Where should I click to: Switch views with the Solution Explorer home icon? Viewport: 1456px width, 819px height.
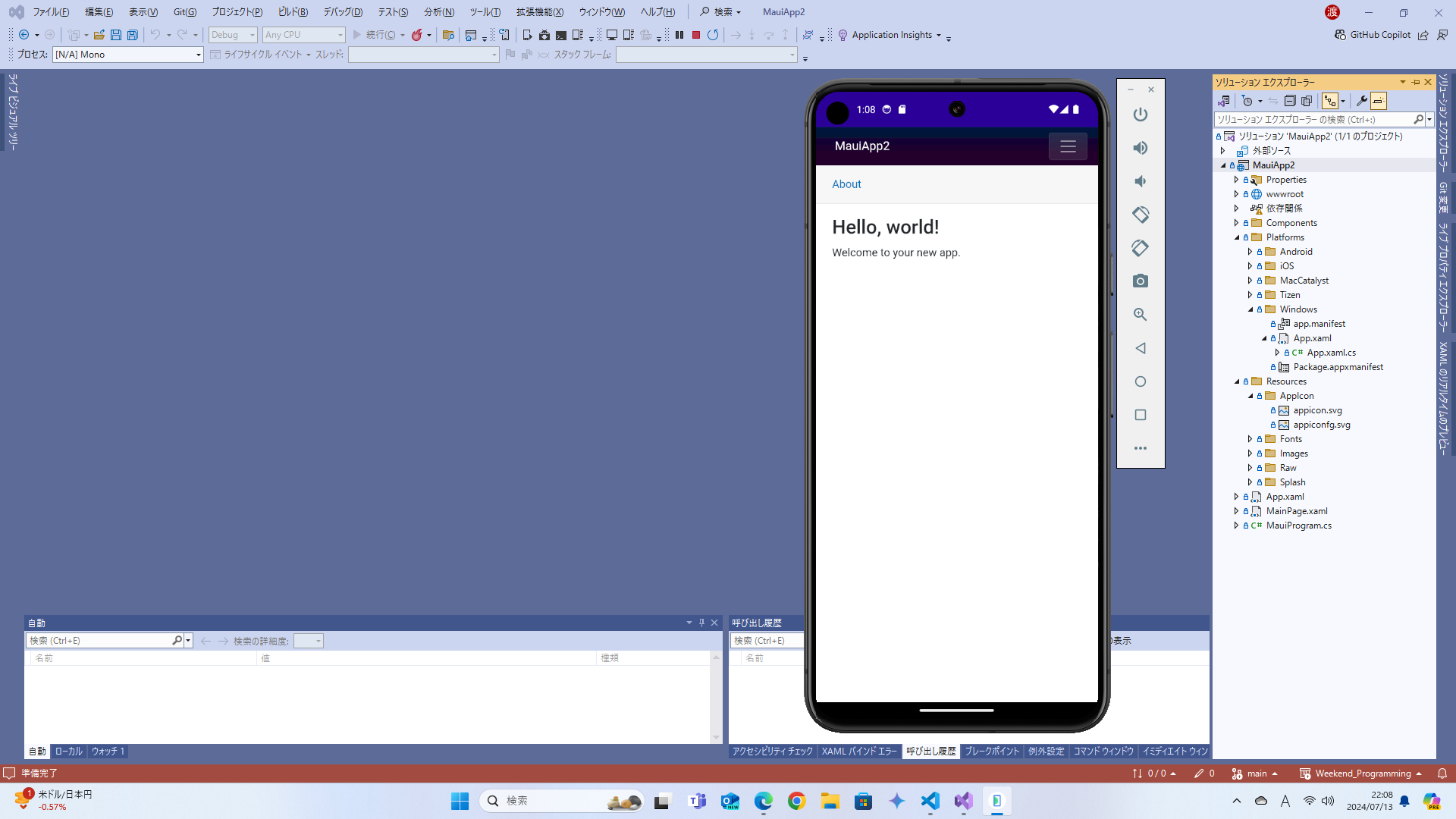pyautogui.click(x=1223, y=101)
